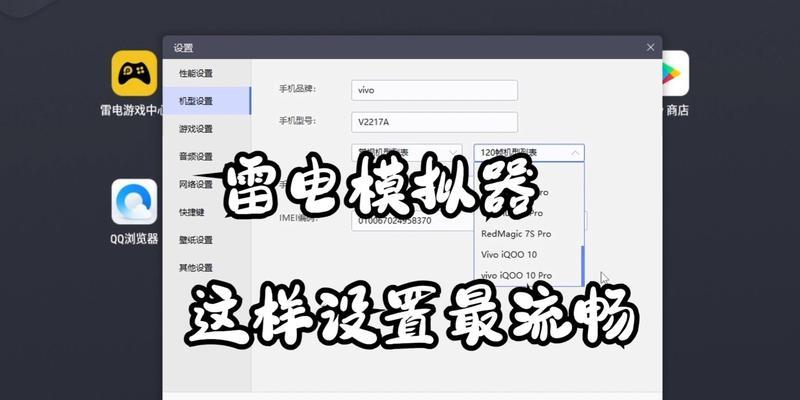
Task: Launch the QQ浏览器 app icon
Action: [134, 202]
